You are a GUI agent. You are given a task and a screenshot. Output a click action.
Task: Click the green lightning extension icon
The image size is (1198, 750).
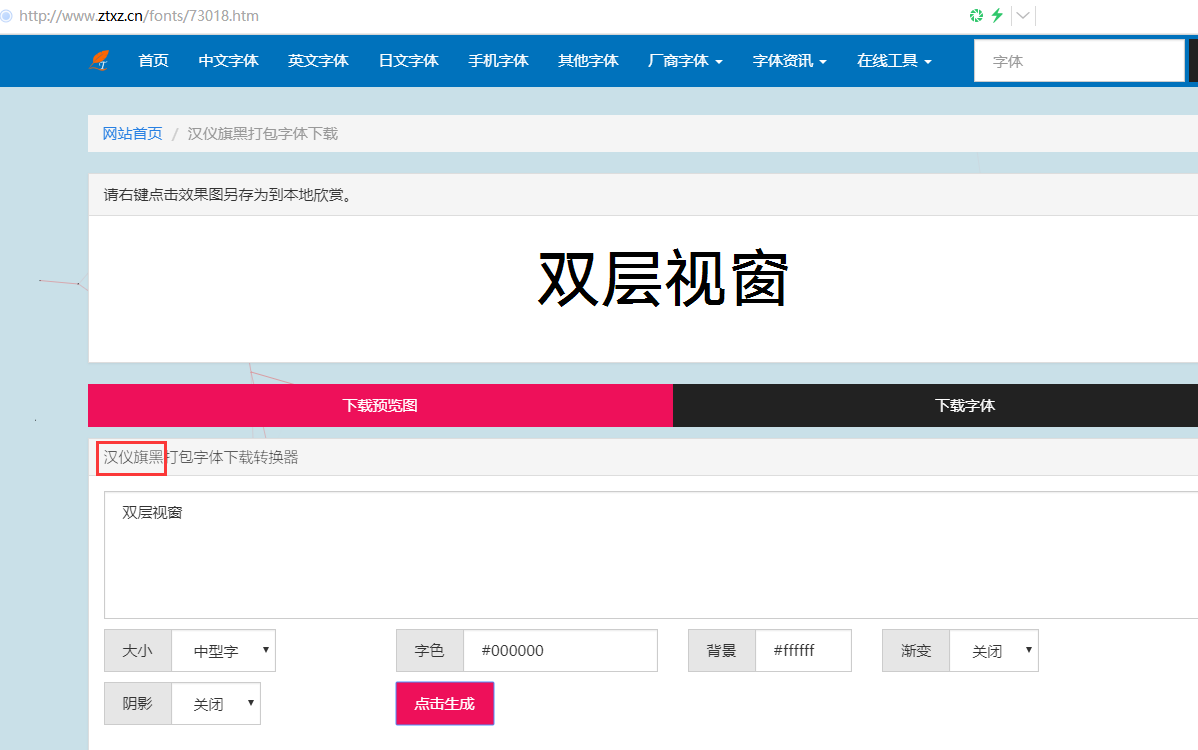[998, 16]
